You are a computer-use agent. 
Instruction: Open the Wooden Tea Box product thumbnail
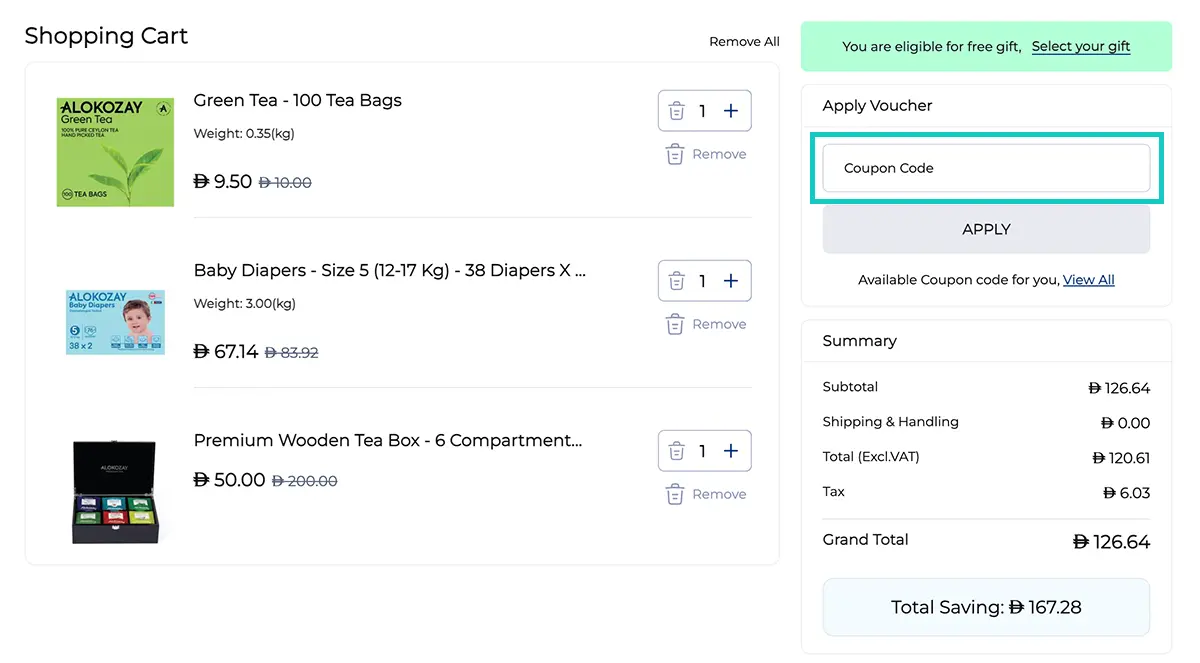115,492
